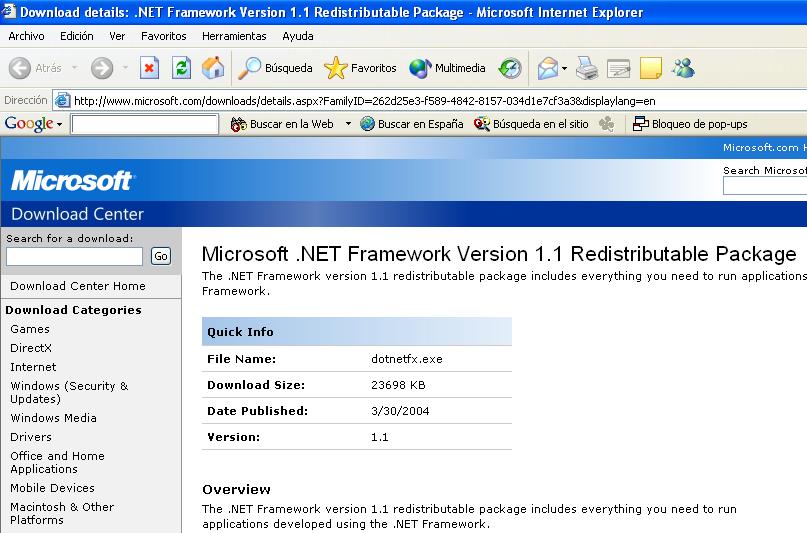
Task: Open the Favoritos menu in the menu bar
Action: (x=163, y=36)
